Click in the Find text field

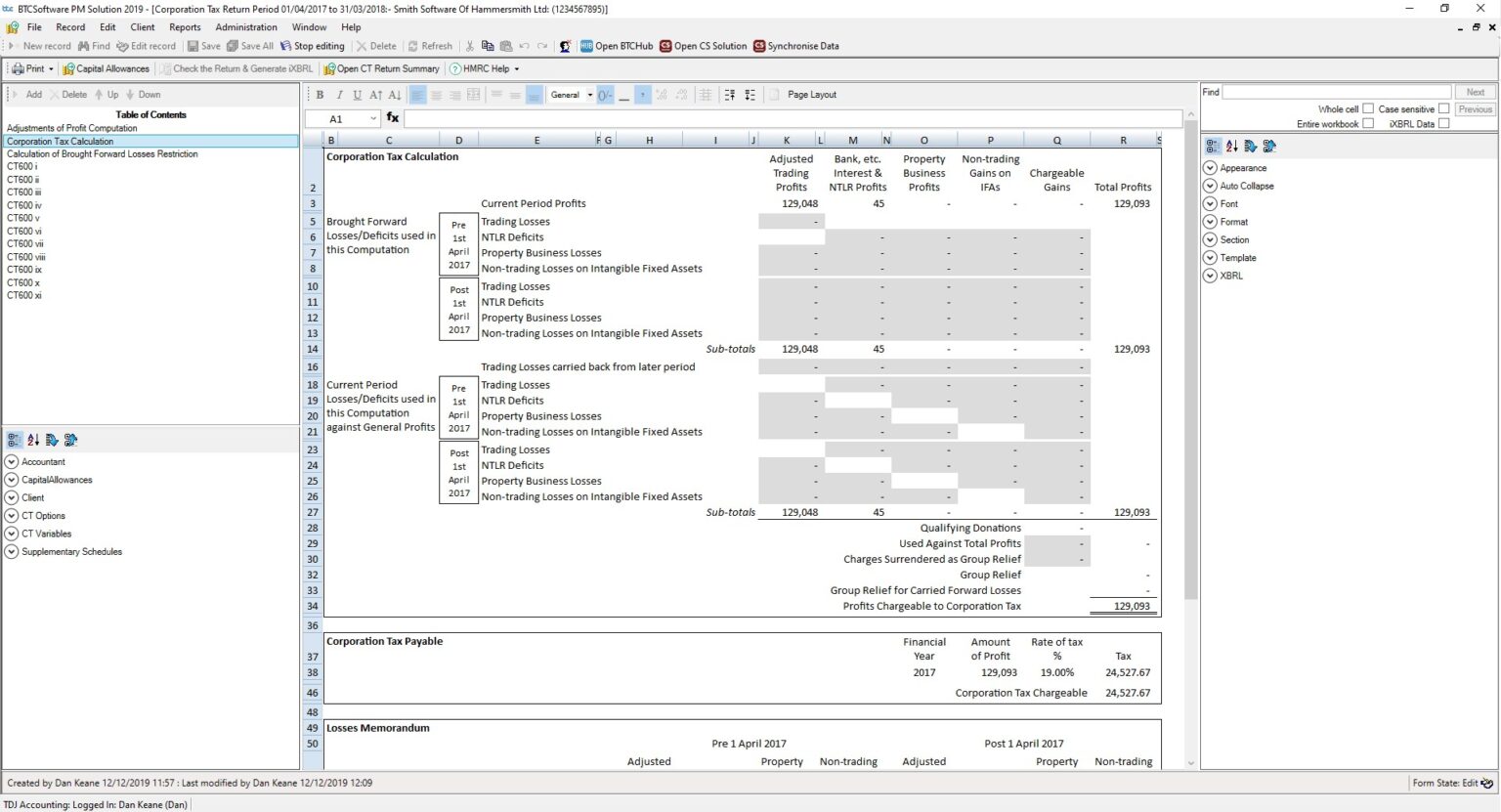pos(1336,92)
